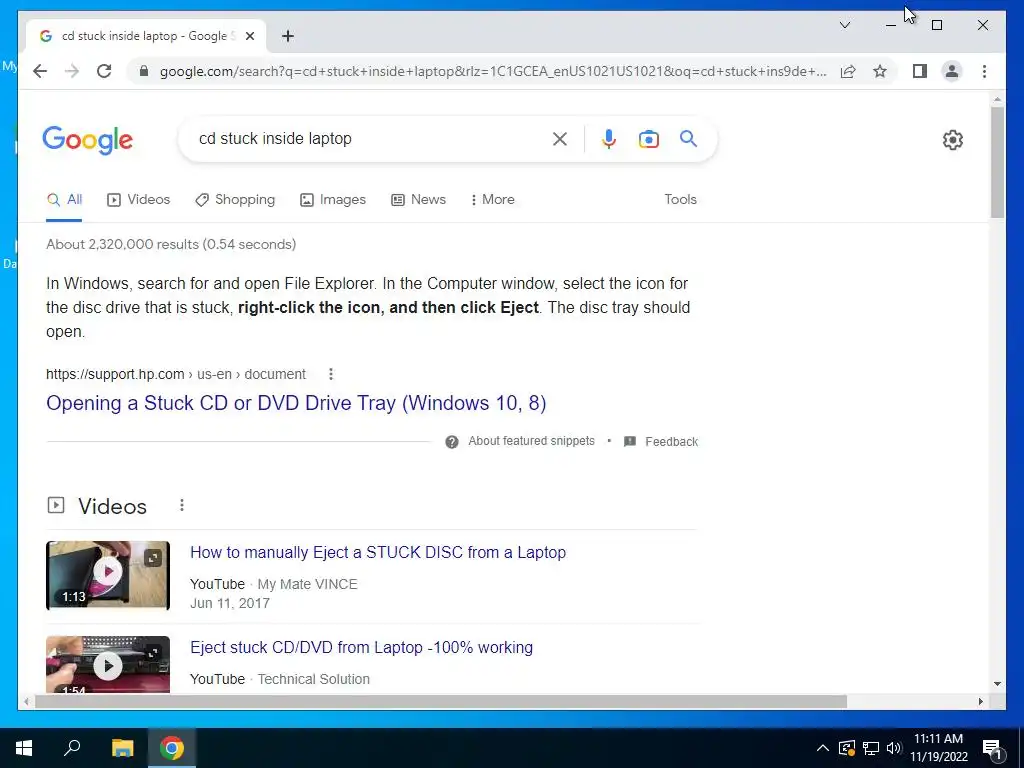
Task: Open three-dot menu beside support.hp.com result
Action: tap(331, 374)
